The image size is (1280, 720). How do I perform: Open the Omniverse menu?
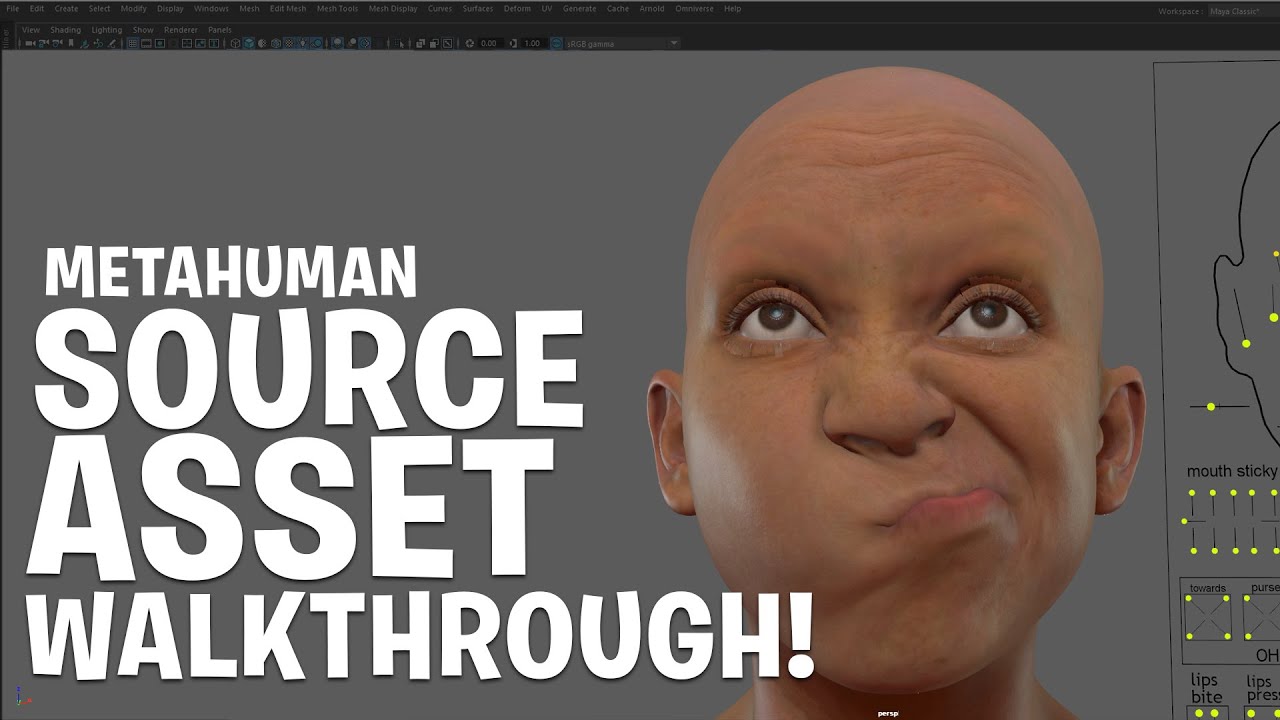click(695, 9)
